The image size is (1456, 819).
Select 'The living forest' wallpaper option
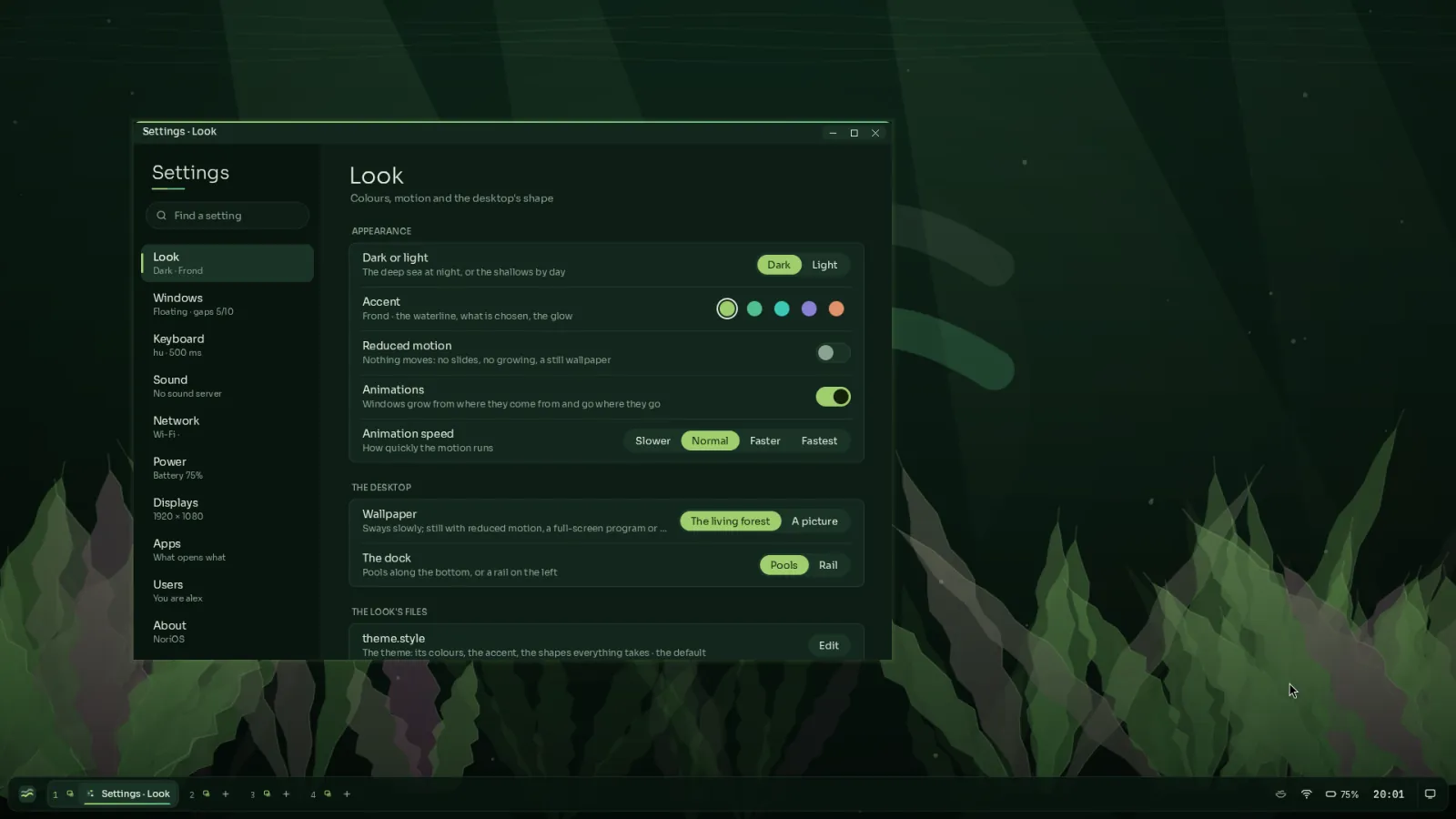pyautogui.click(x=730, y=521)
